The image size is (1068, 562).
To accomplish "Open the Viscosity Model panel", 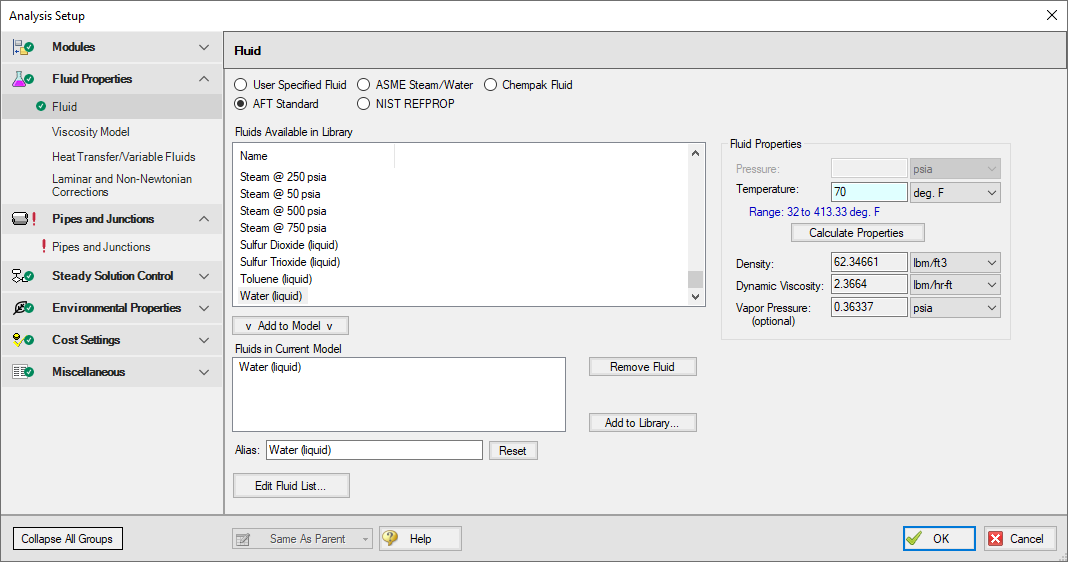I will pyautogui.click(x=91, y=132).
